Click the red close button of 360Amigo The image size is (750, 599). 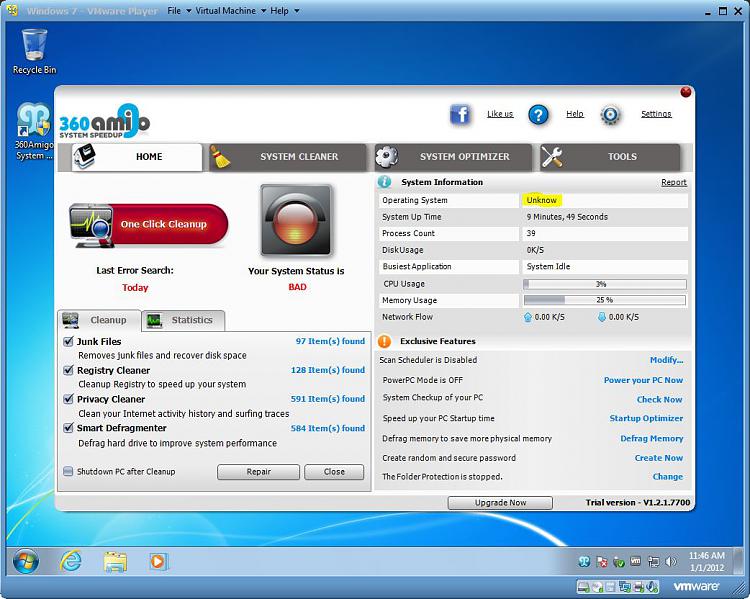click(x=685, y=92)
